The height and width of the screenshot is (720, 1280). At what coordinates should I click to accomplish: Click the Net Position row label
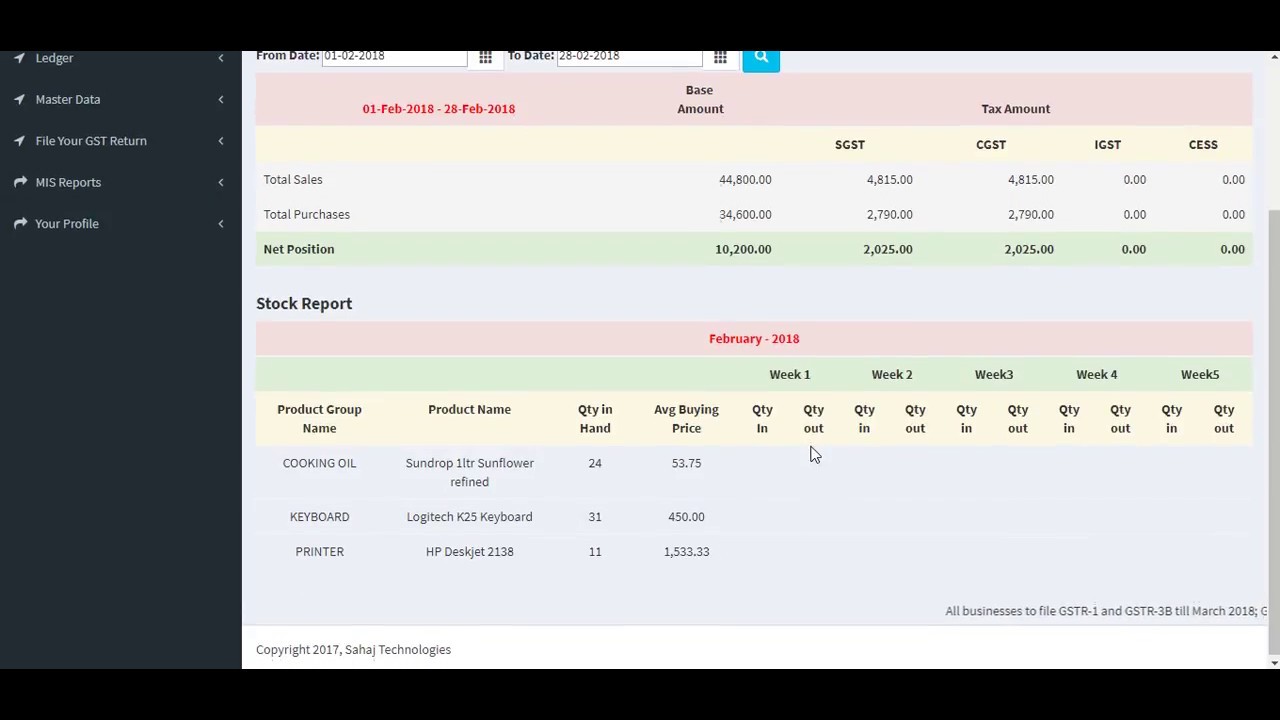pos(299,249)
